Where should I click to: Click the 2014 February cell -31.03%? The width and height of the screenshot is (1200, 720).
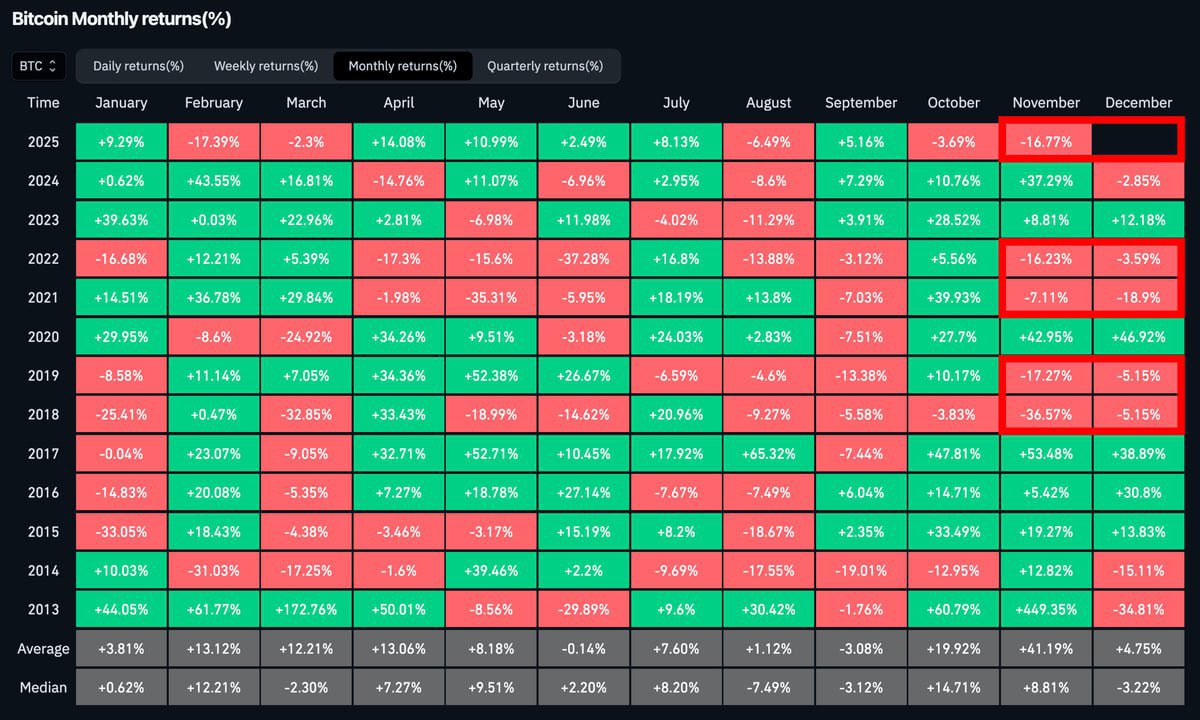tap(214, 571)
